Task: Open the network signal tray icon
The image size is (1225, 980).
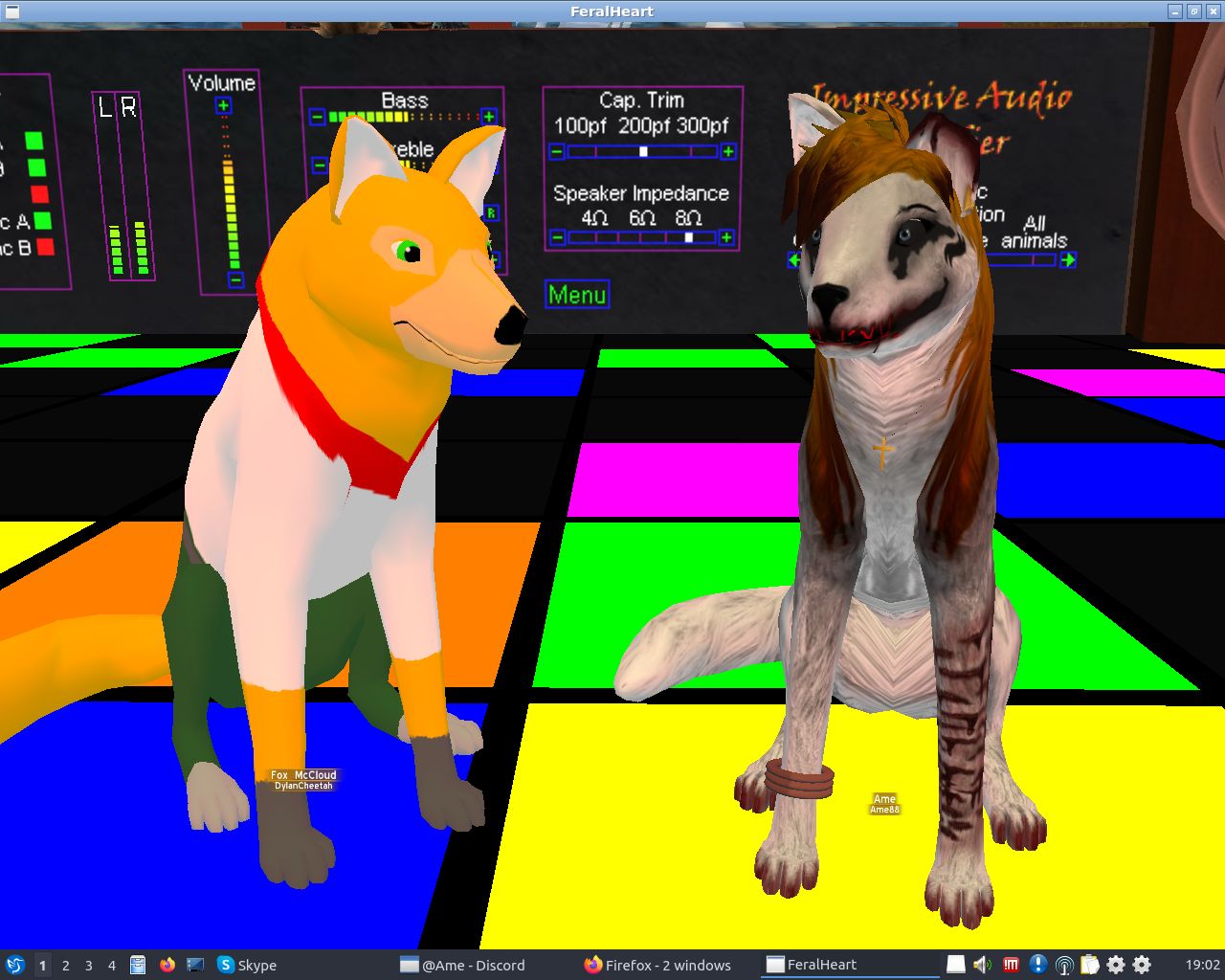Action: tap(1064, 965)
